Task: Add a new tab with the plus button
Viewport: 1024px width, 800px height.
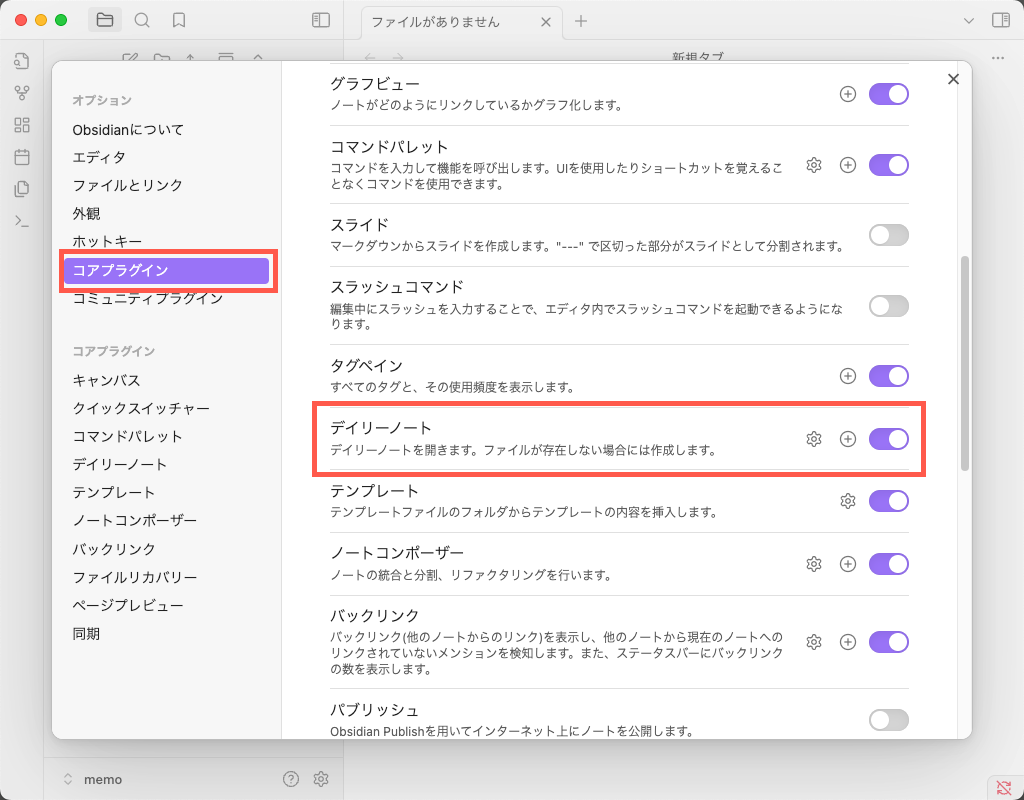Action: tap(581, 22)
